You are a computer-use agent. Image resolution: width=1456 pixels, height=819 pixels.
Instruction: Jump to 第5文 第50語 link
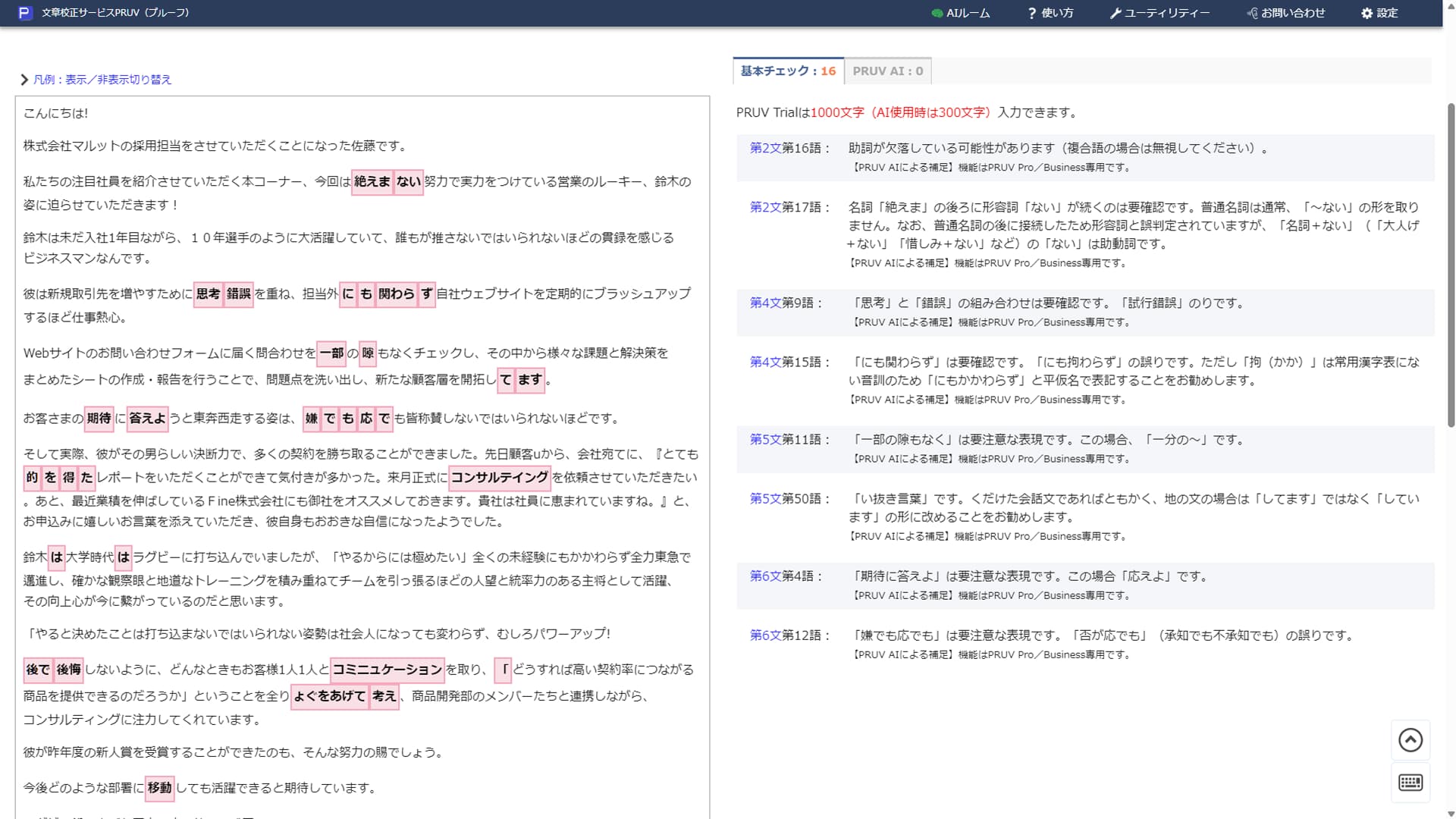pyautogui.click(x=765, y=499)
